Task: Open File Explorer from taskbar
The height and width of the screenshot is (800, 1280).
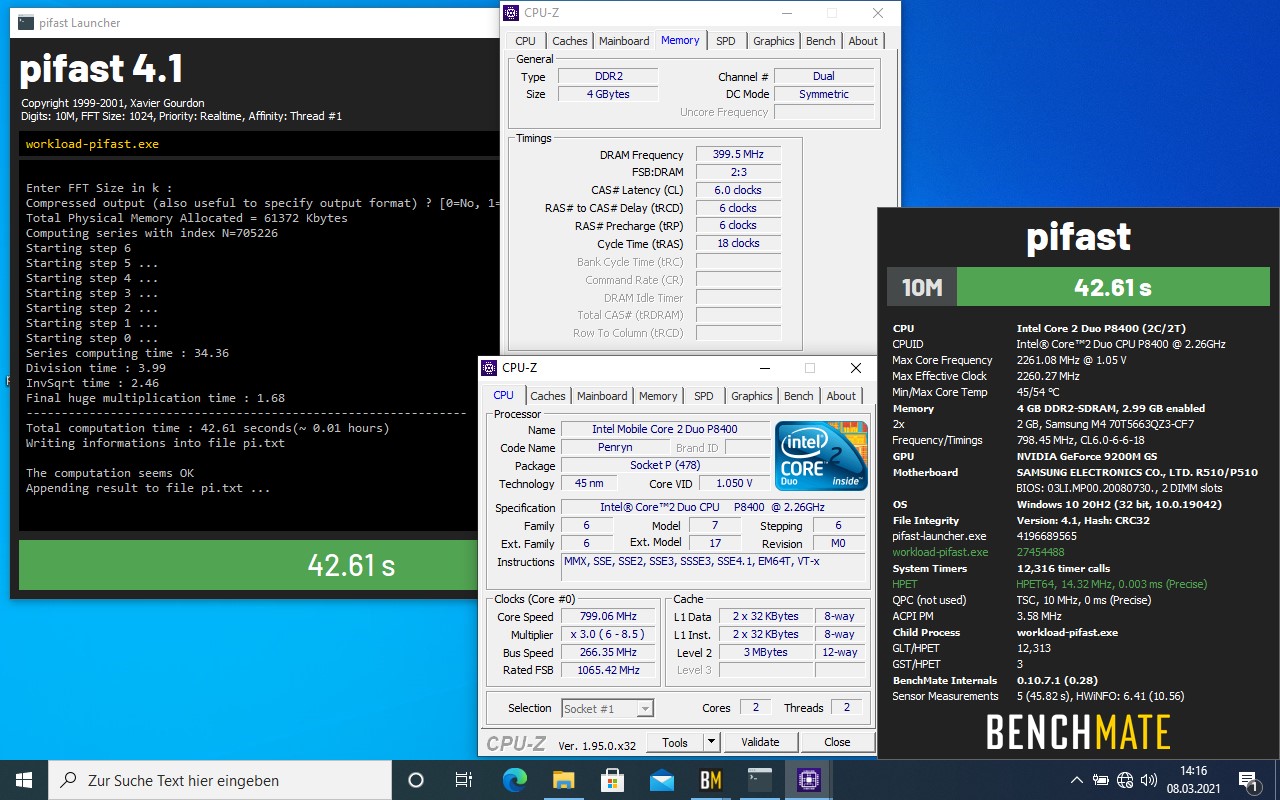Action: [564, 780]
